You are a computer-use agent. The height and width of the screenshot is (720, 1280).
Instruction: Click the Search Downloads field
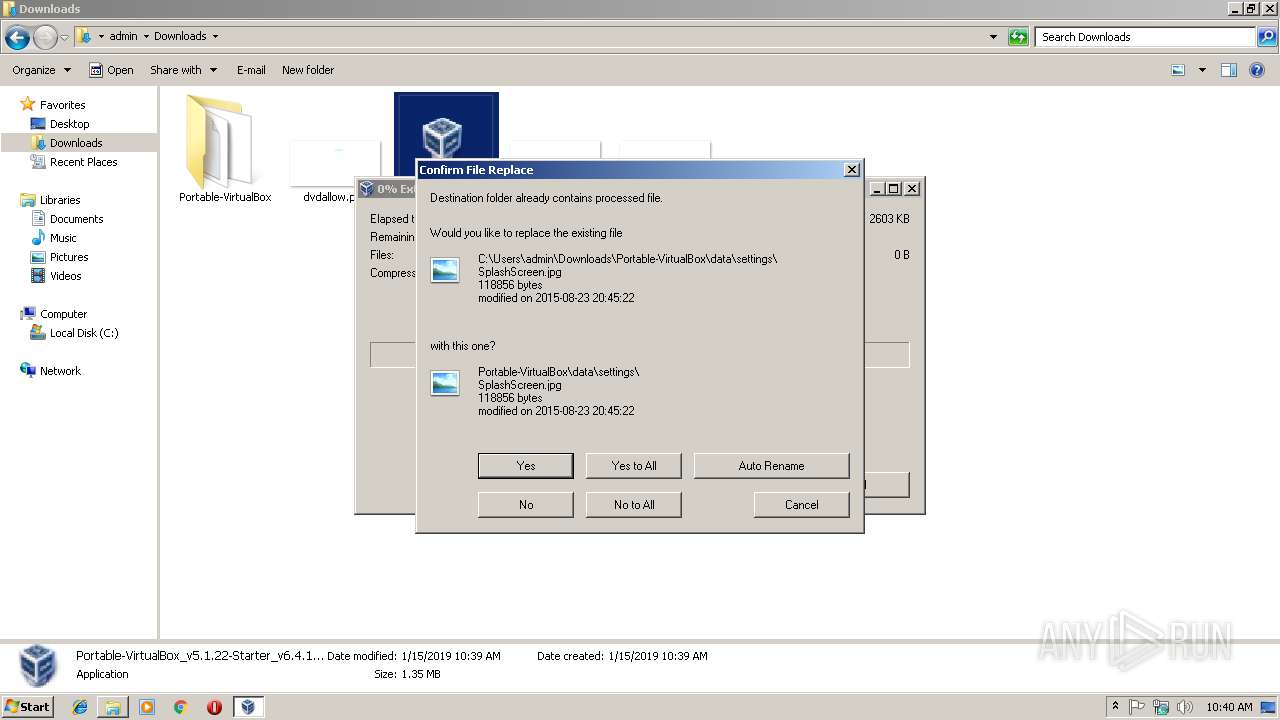(x=1146, y=37)
